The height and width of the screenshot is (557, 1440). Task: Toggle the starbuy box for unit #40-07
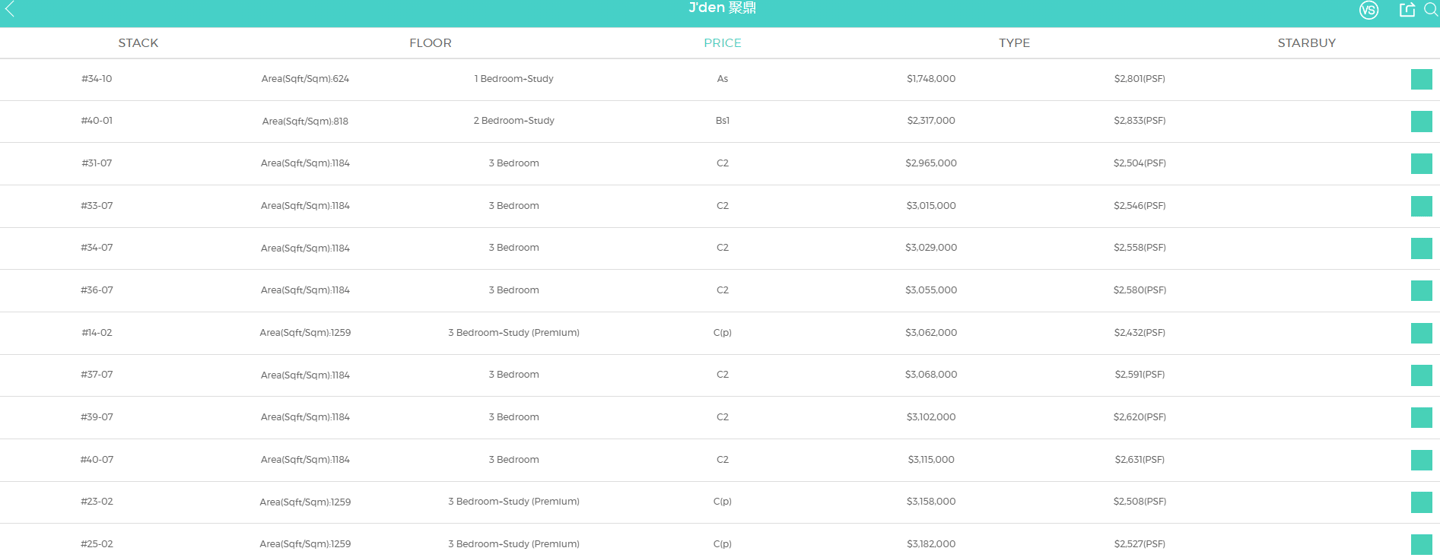tap(1421, 460)
